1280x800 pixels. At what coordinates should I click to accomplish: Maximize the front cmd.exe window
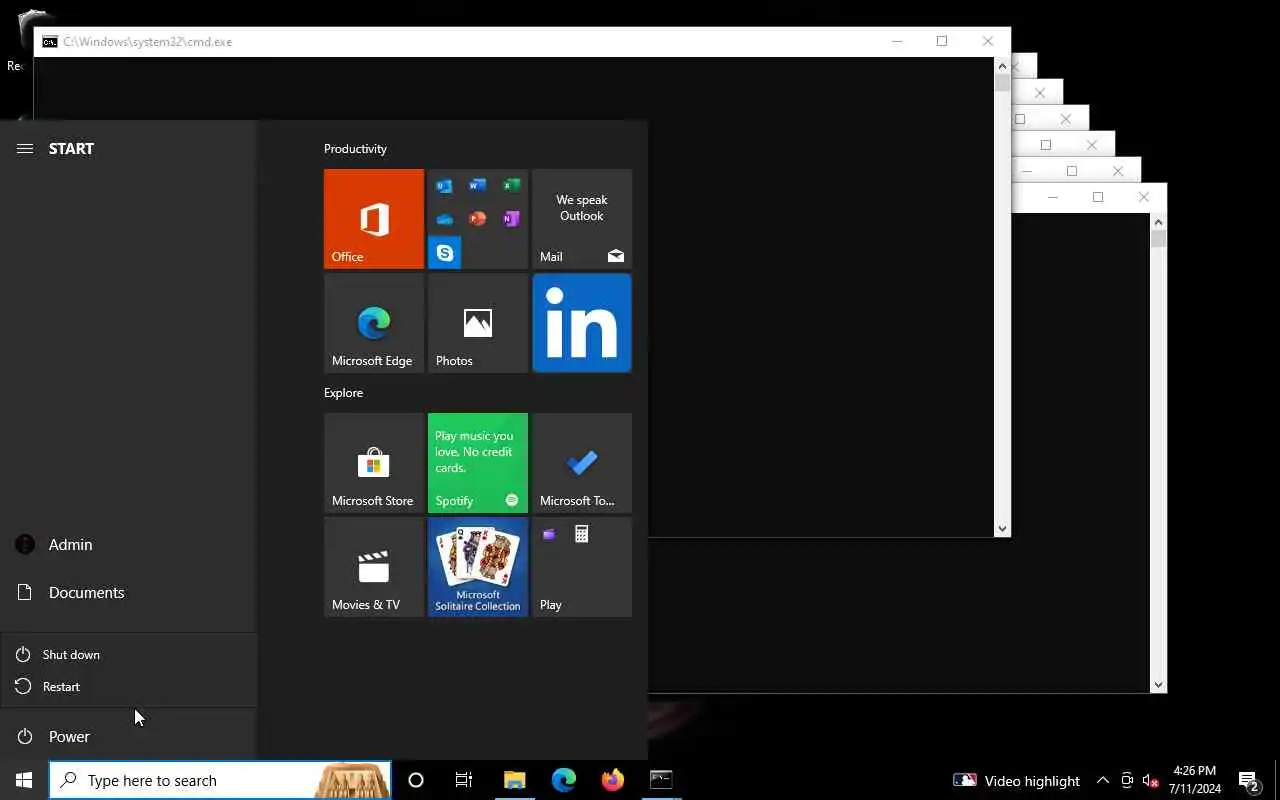pos(942,41)
